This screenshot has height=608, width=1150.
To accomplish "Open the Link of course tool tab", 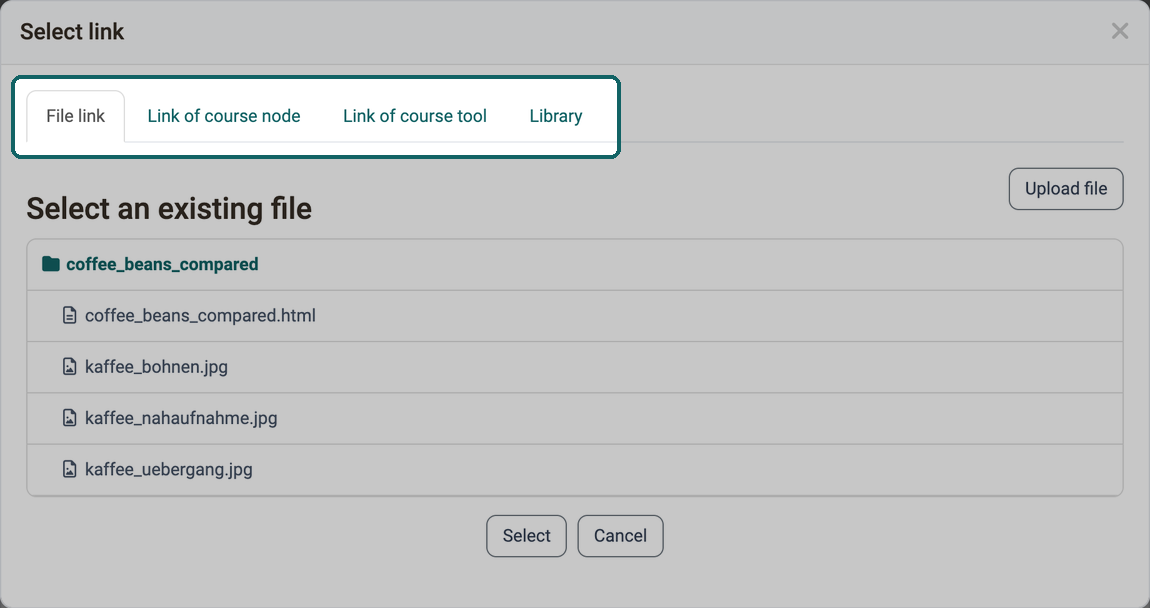I will pyautogui.click(x=415, y=116).
